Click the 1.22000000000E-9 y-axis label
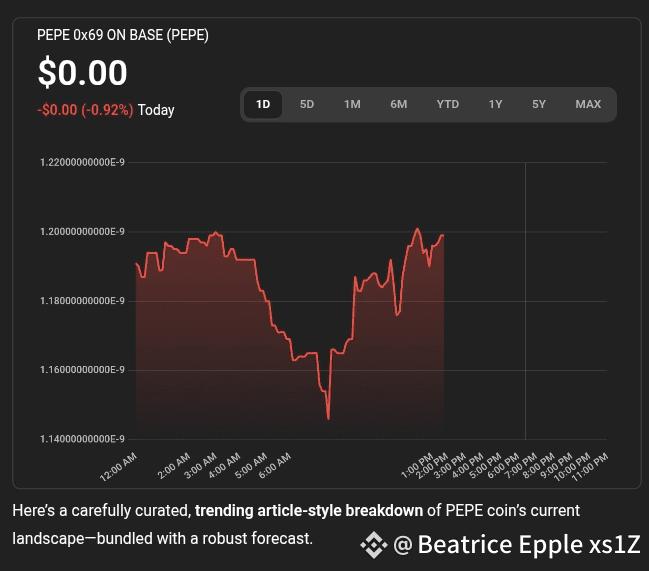The width and height of the screenshot is (649, 571). (82, 162)
